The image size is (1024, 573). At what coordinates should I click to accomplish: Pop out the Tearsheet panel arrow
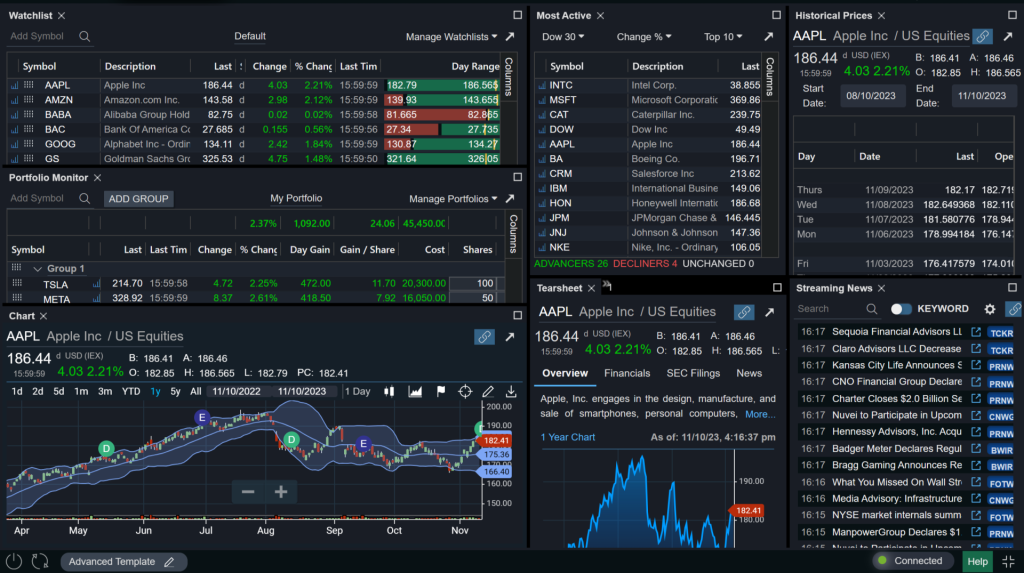770,312
